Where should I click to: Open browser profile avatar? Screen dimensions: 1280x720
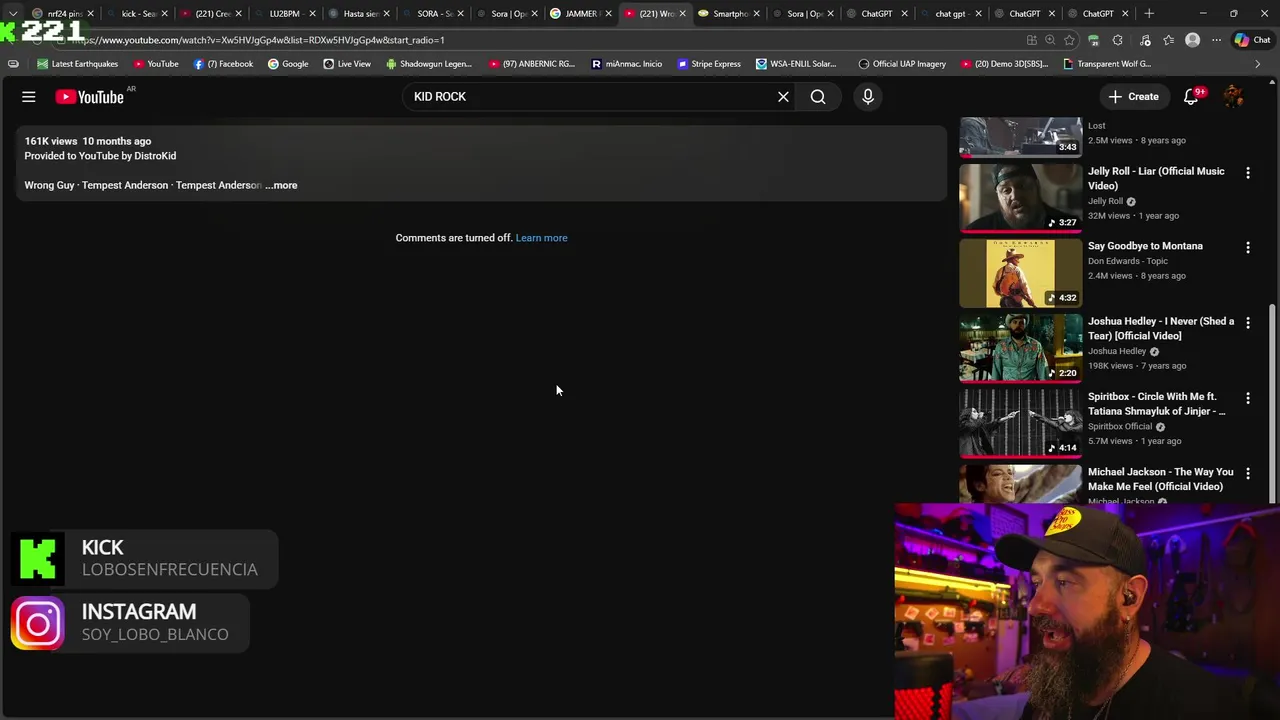1192,40
